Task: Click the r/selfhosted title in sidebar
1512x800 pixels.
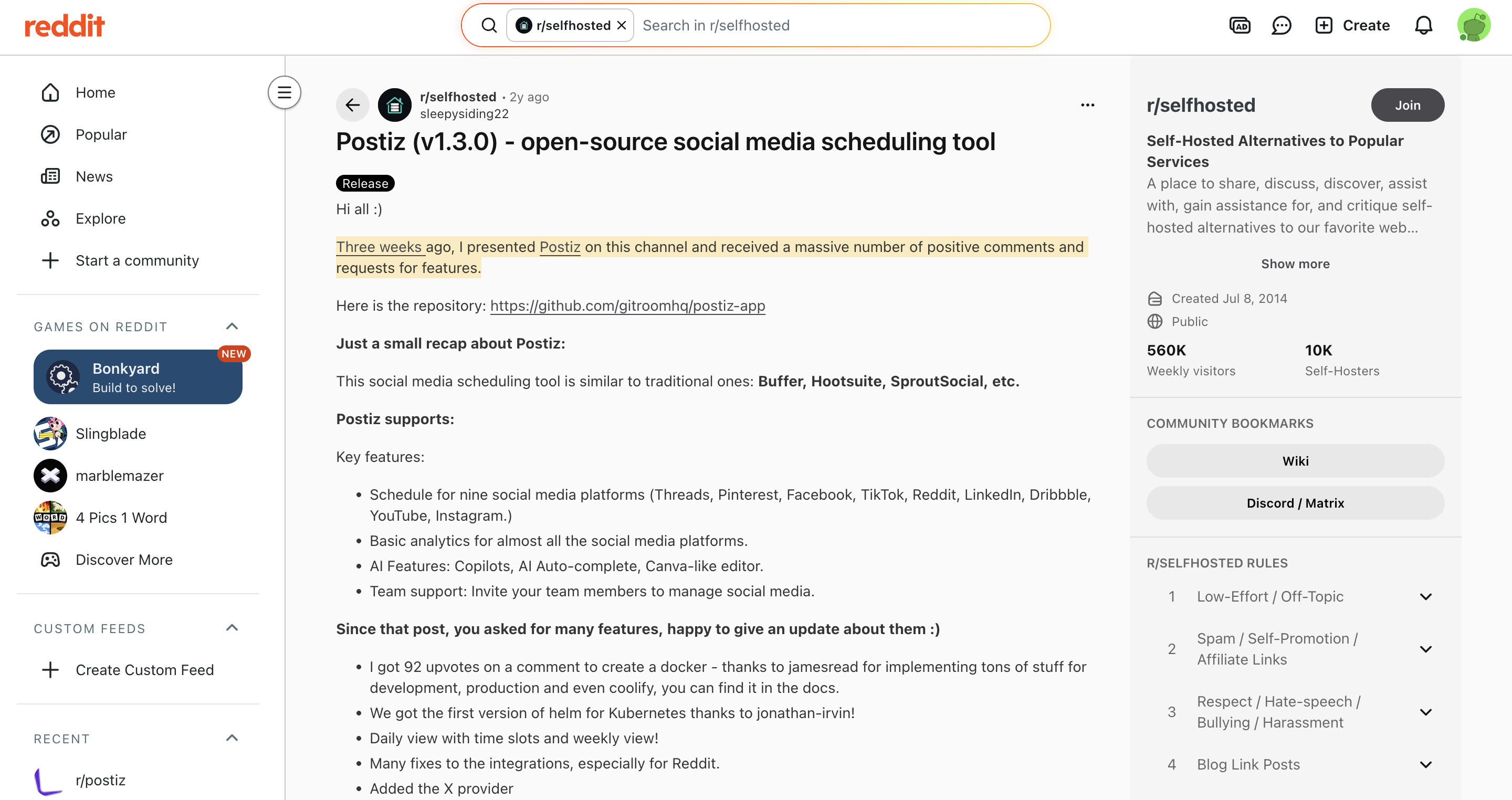Action: (1201, 105)
